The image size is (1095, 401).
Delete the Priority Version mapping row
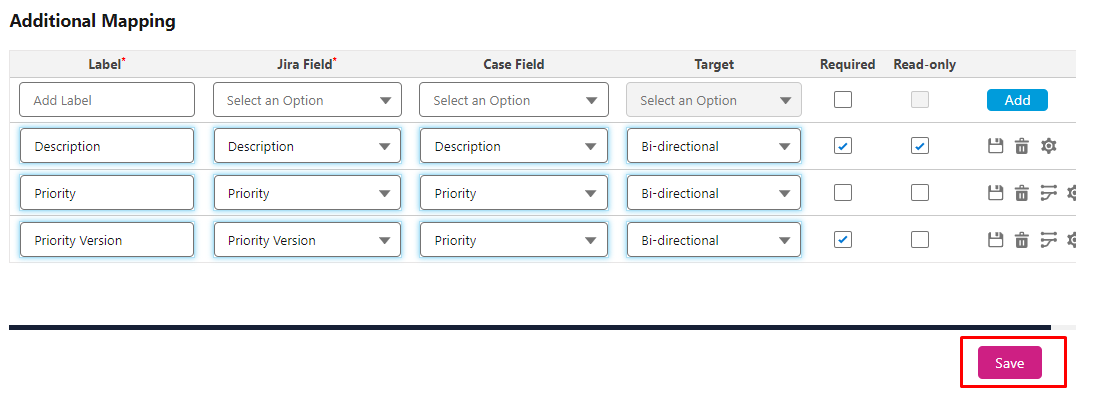coord(1022,240)
